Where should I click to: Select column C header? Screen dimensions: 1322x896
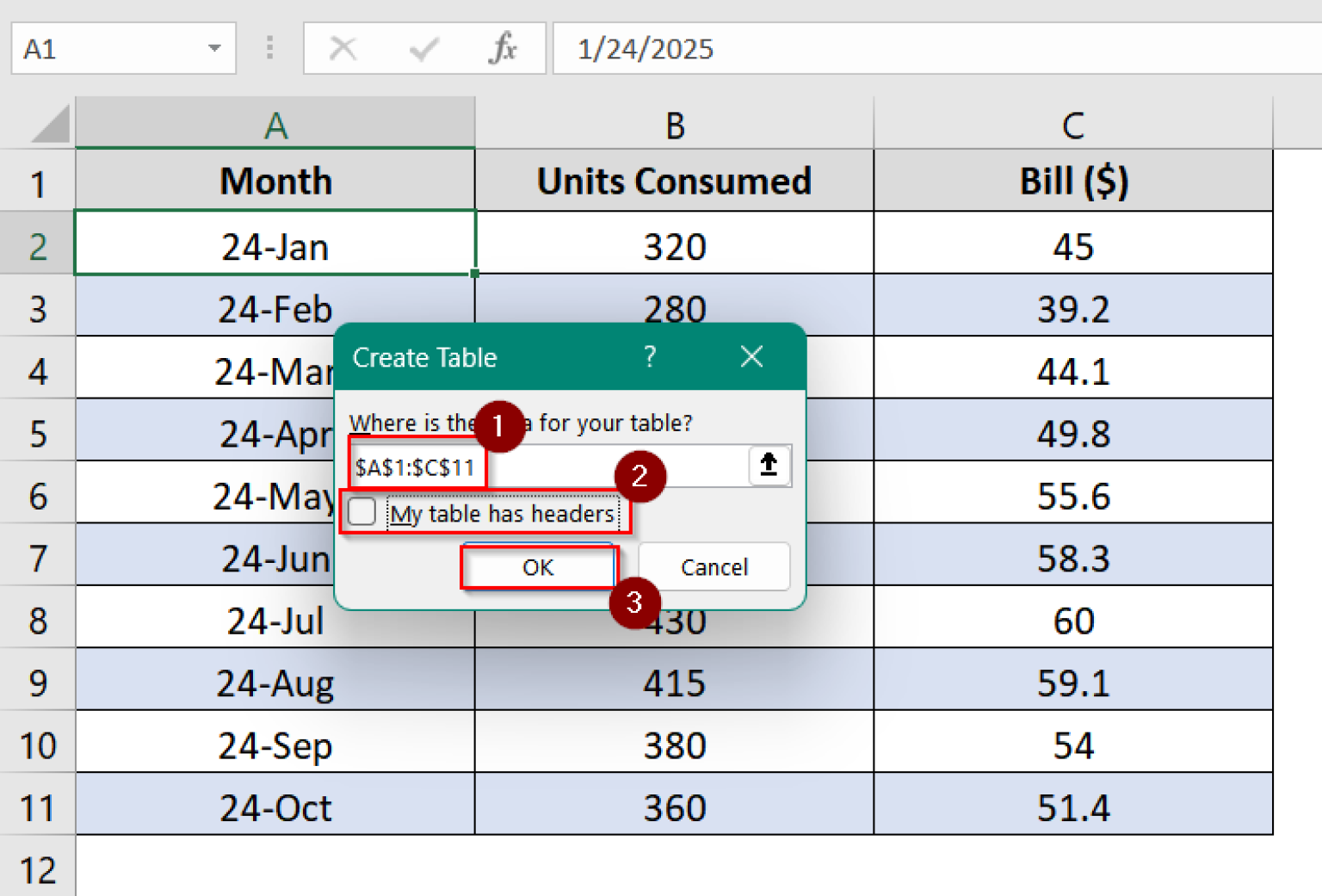[x=1072, y=125]
